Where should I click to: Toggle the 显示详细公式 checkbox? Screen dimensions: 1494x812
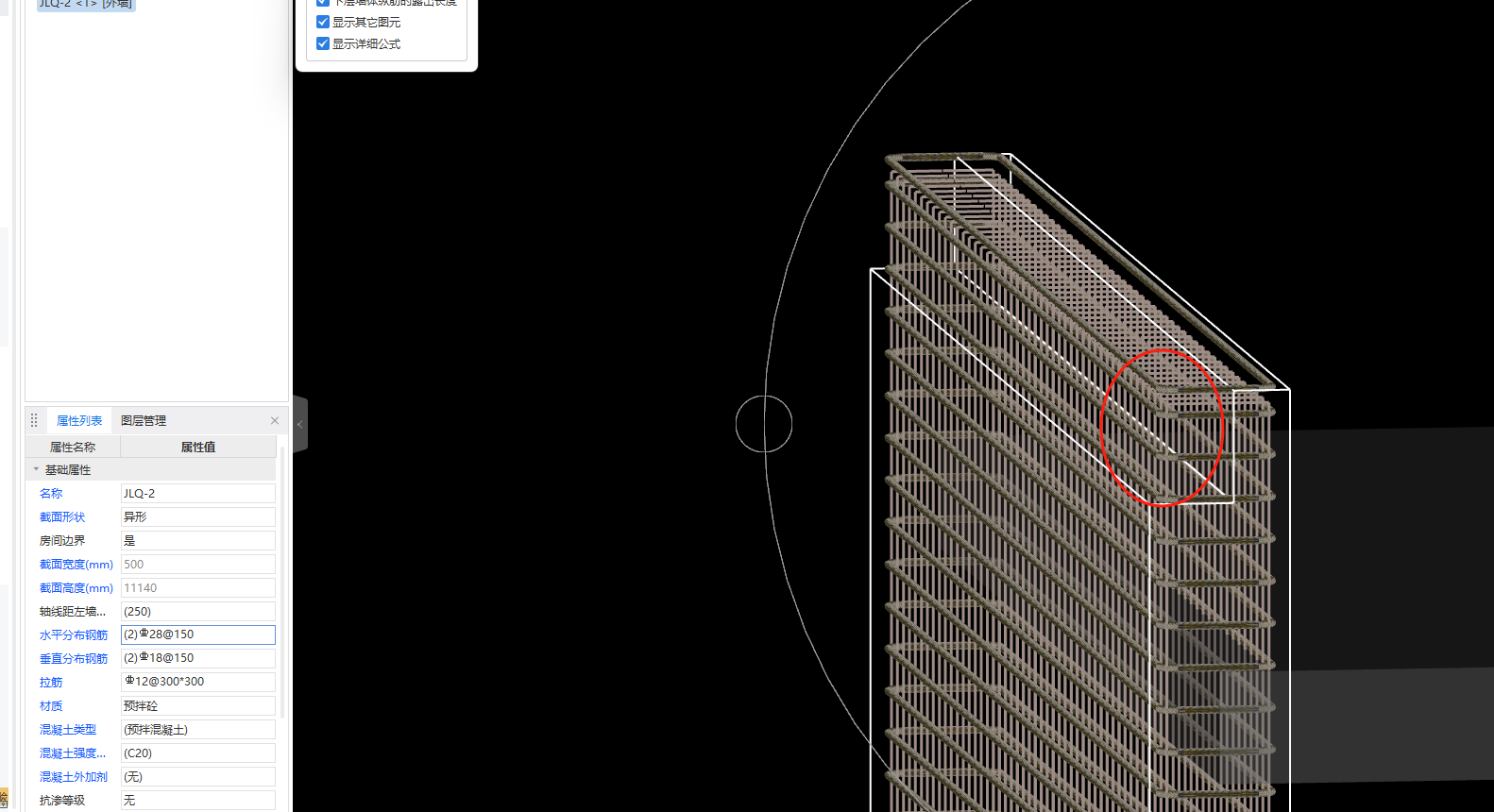pos(323,43)
